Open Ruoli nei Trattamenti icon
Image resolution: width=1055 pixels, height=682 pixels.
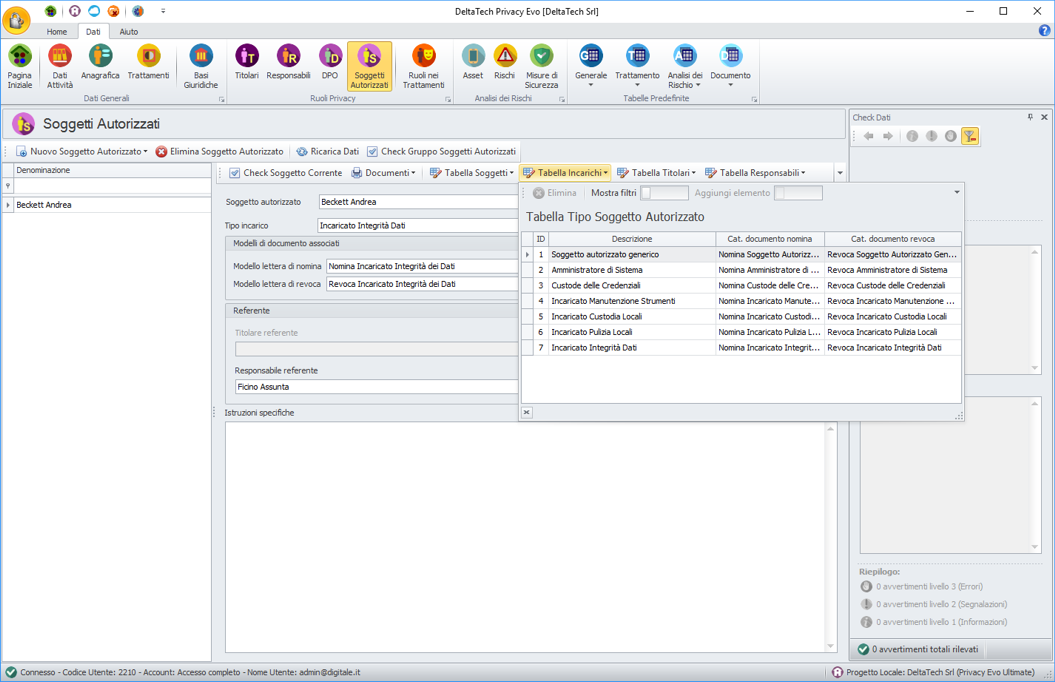click(423, 67)
